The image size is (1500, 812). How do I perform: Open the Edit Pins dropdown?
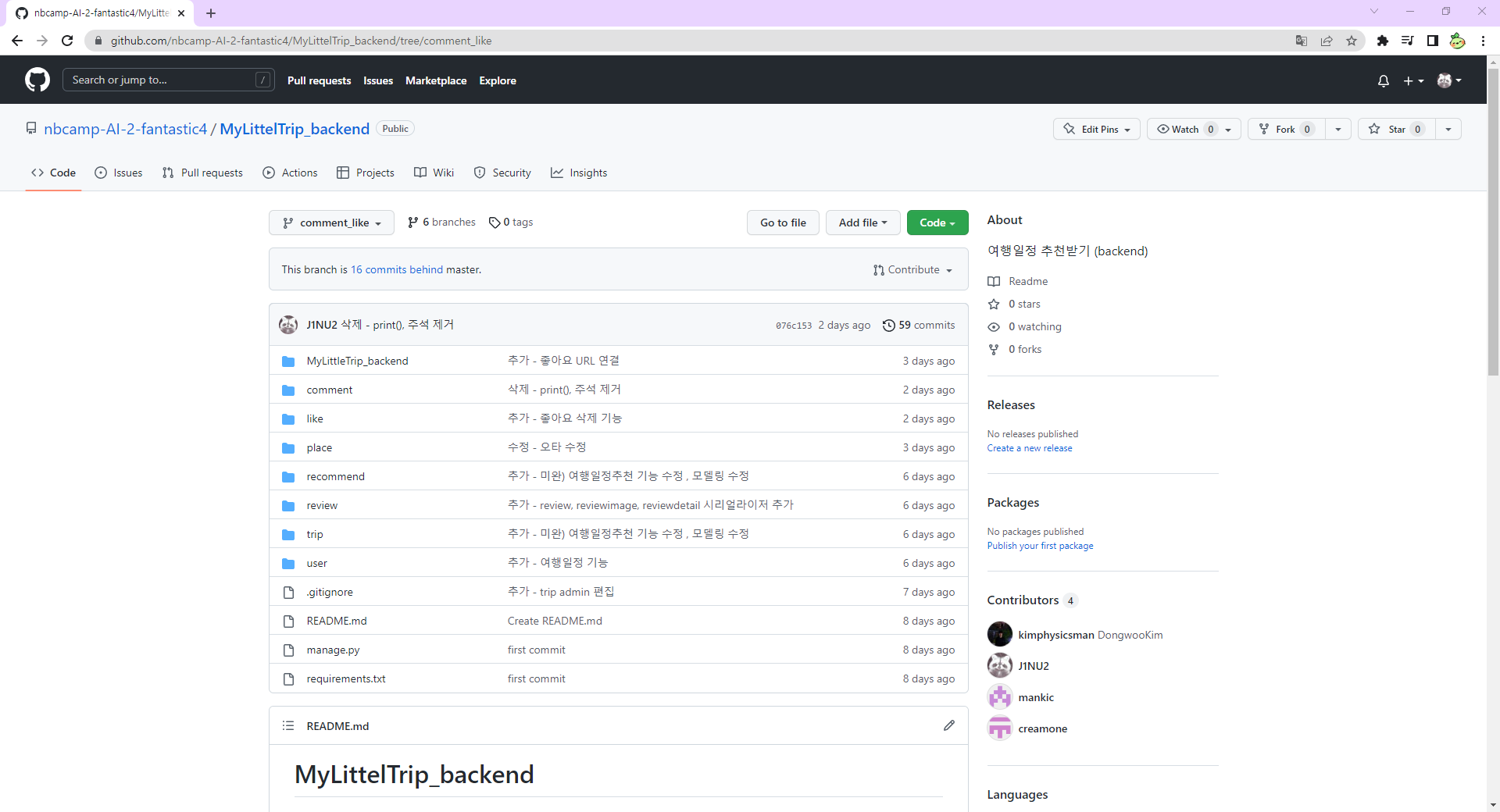[x=1097, y=129]
